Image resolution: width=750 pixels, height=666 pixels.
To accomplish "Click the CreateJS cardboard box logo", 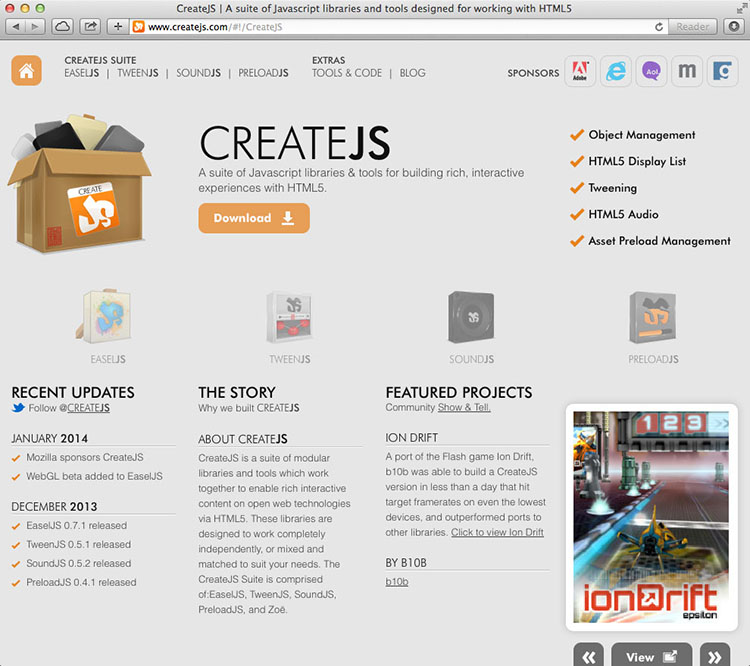I will [79, 184].
